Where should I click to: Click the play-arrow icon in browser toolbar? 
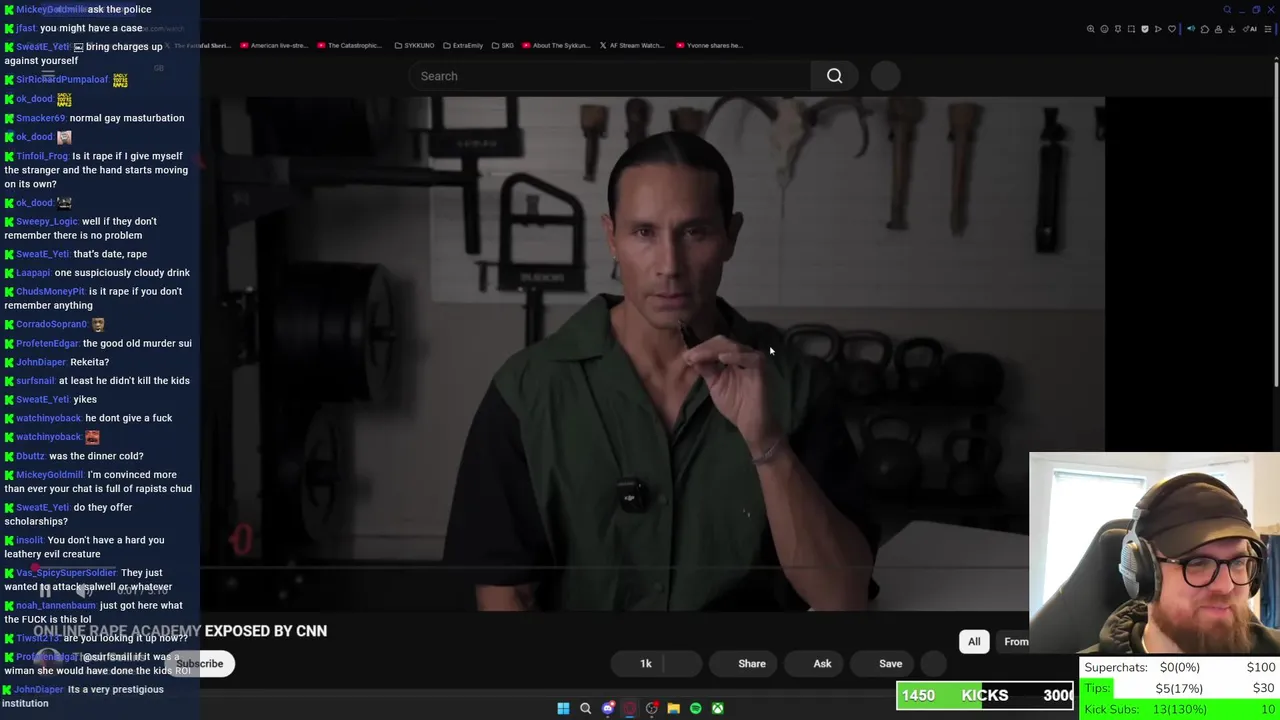(1158, 29)
